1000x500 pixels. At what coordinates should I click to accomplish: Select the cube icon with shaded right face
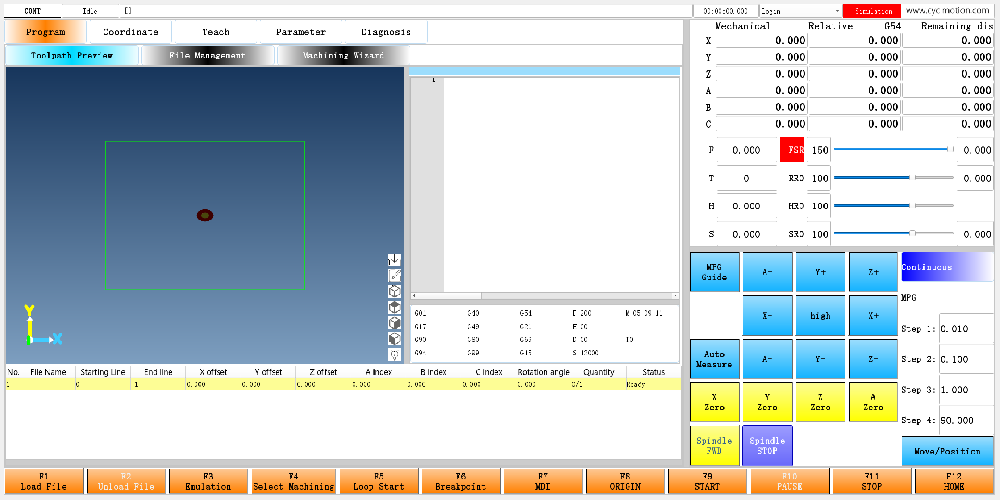[x=394, y=323]
